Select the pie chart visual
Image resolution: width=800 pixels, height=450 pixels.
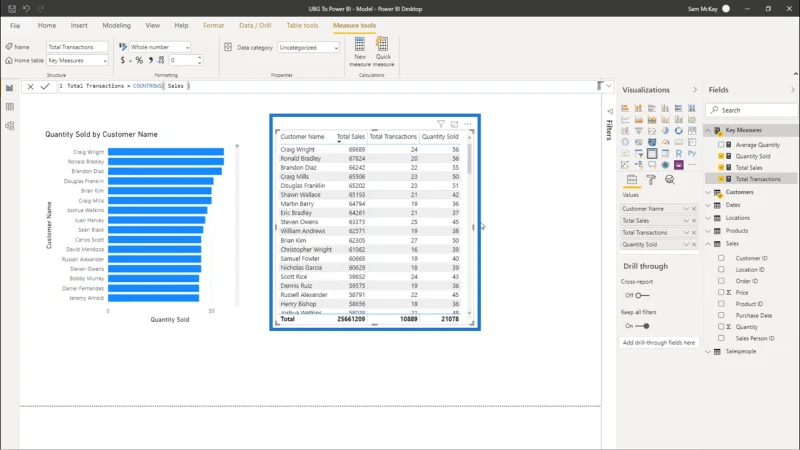[665, 131]
